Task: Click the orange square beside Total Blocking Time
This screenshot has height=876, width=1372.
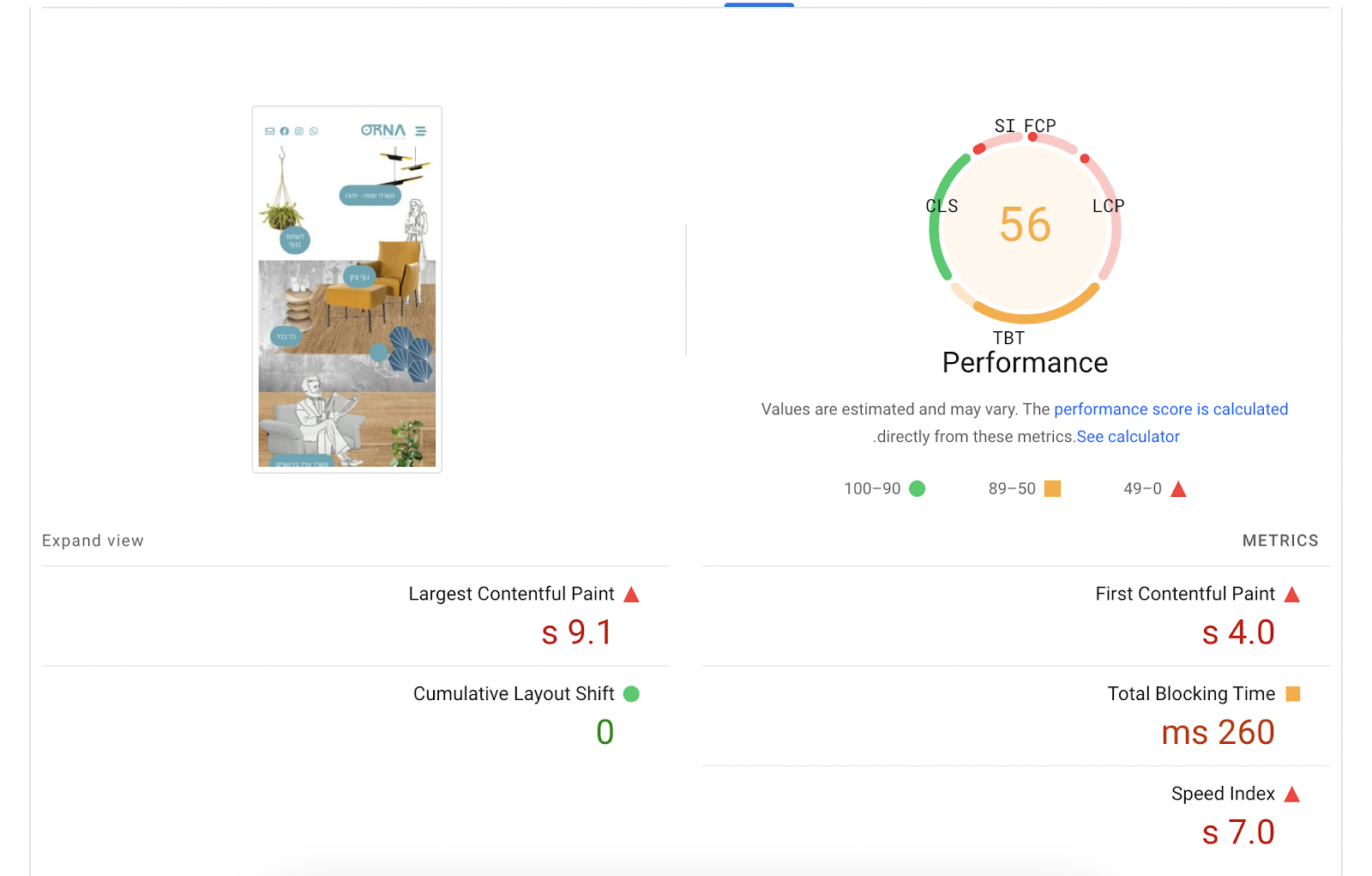Action: point(1293,693)
